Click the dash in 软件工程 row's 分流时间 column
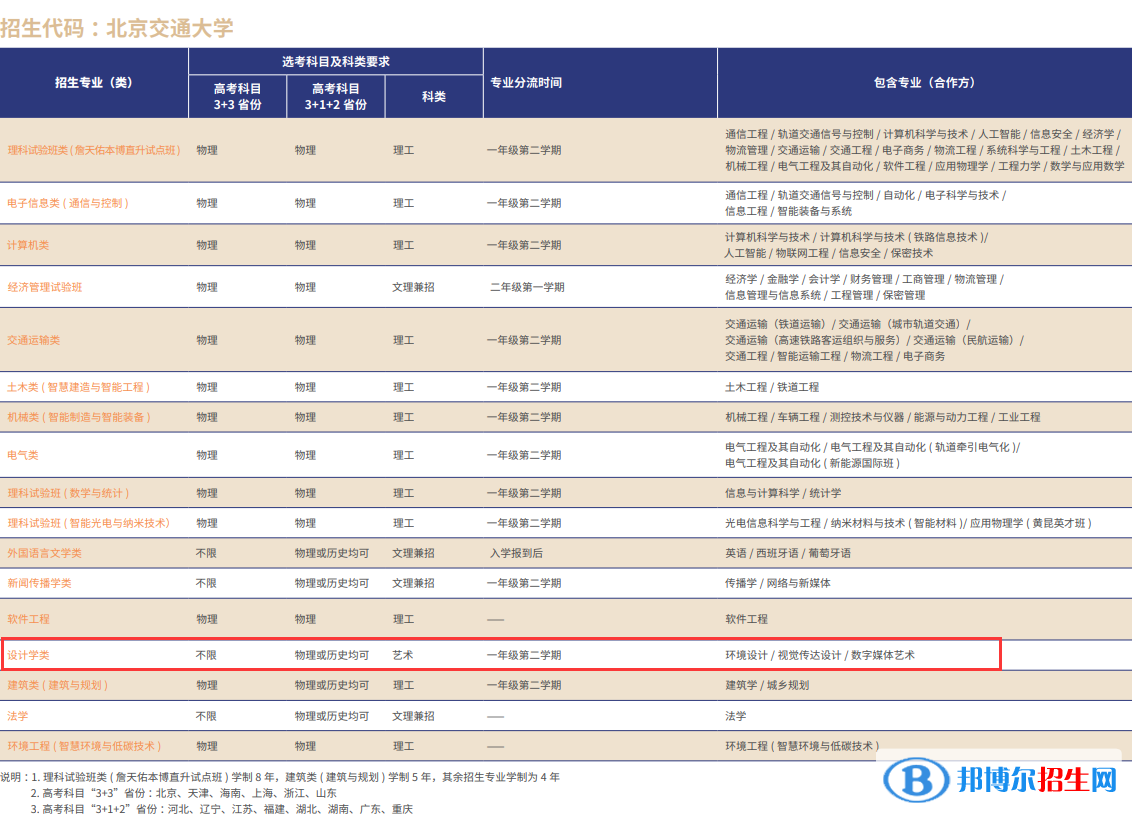The height and width of the screenshot is (821, 1132). tap(496, 620)
